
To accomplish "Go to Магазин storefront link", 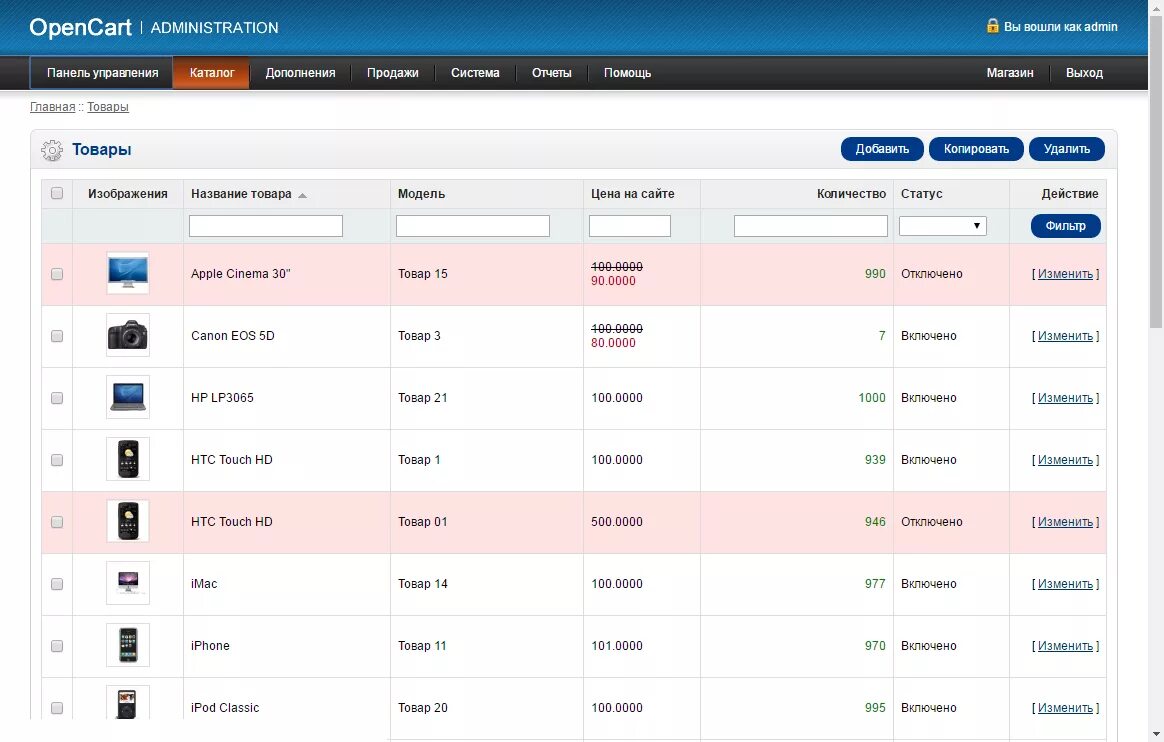I will tap(1010, 73).
